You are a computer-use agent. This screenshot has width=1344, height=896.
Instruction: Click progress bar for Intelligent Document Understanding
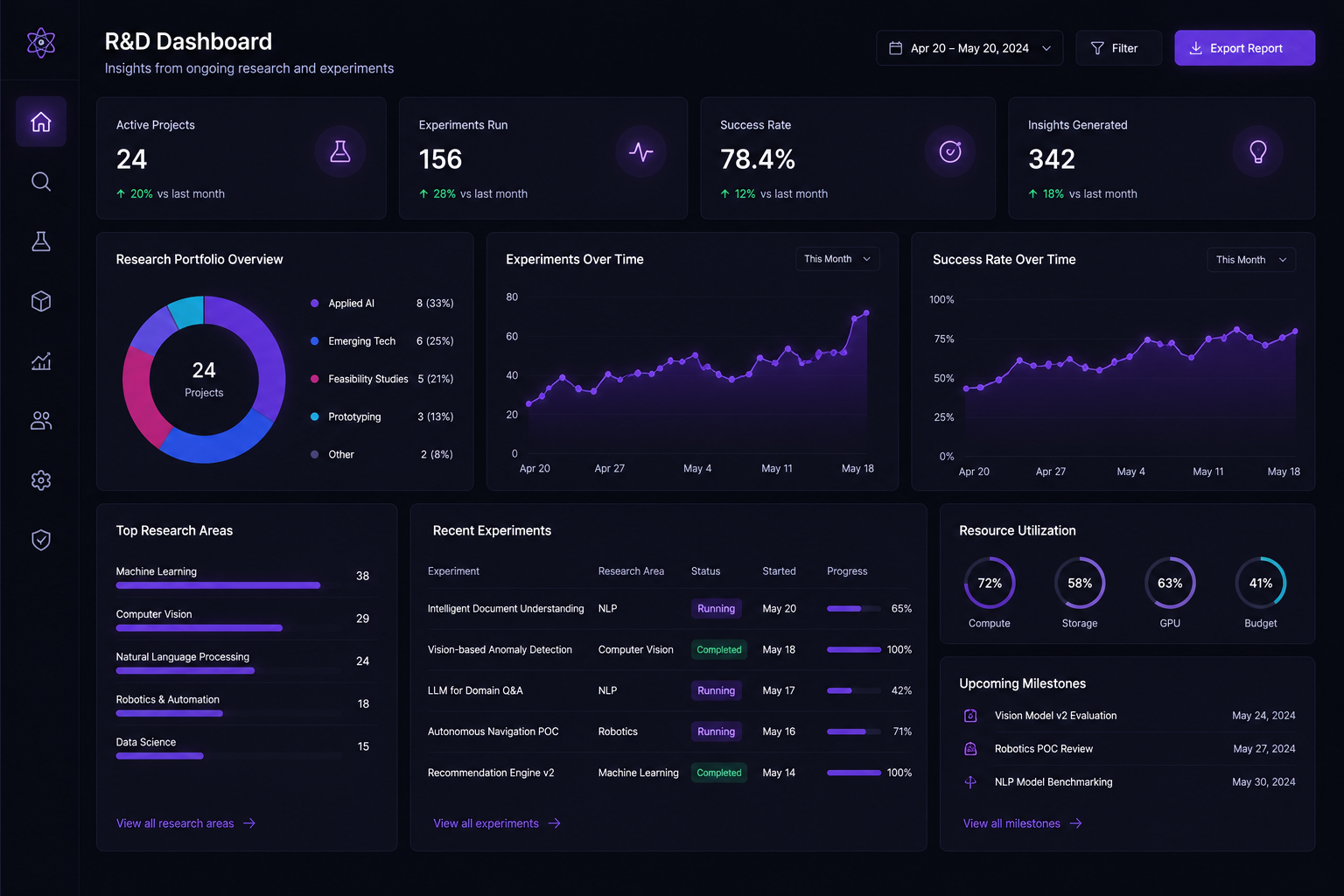(853, 608)
